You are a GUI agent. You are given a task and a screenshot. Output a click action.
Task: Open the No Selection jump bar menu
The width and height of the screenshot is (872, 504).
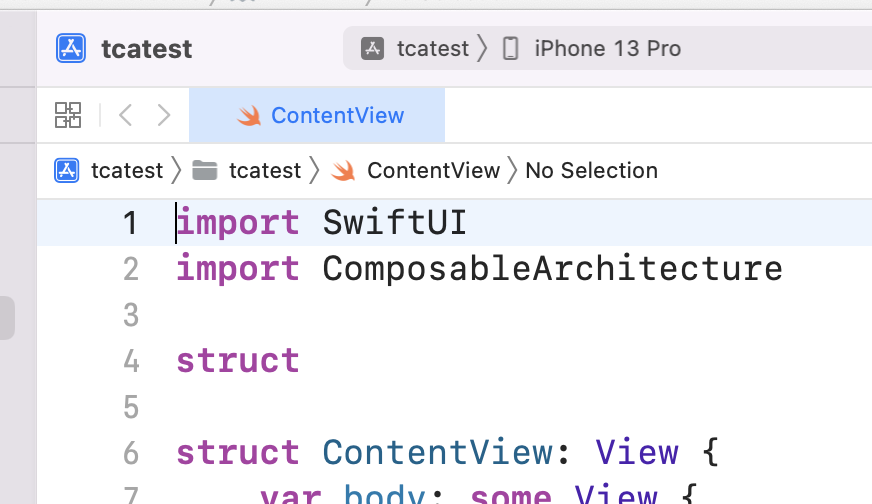point(592,170)
